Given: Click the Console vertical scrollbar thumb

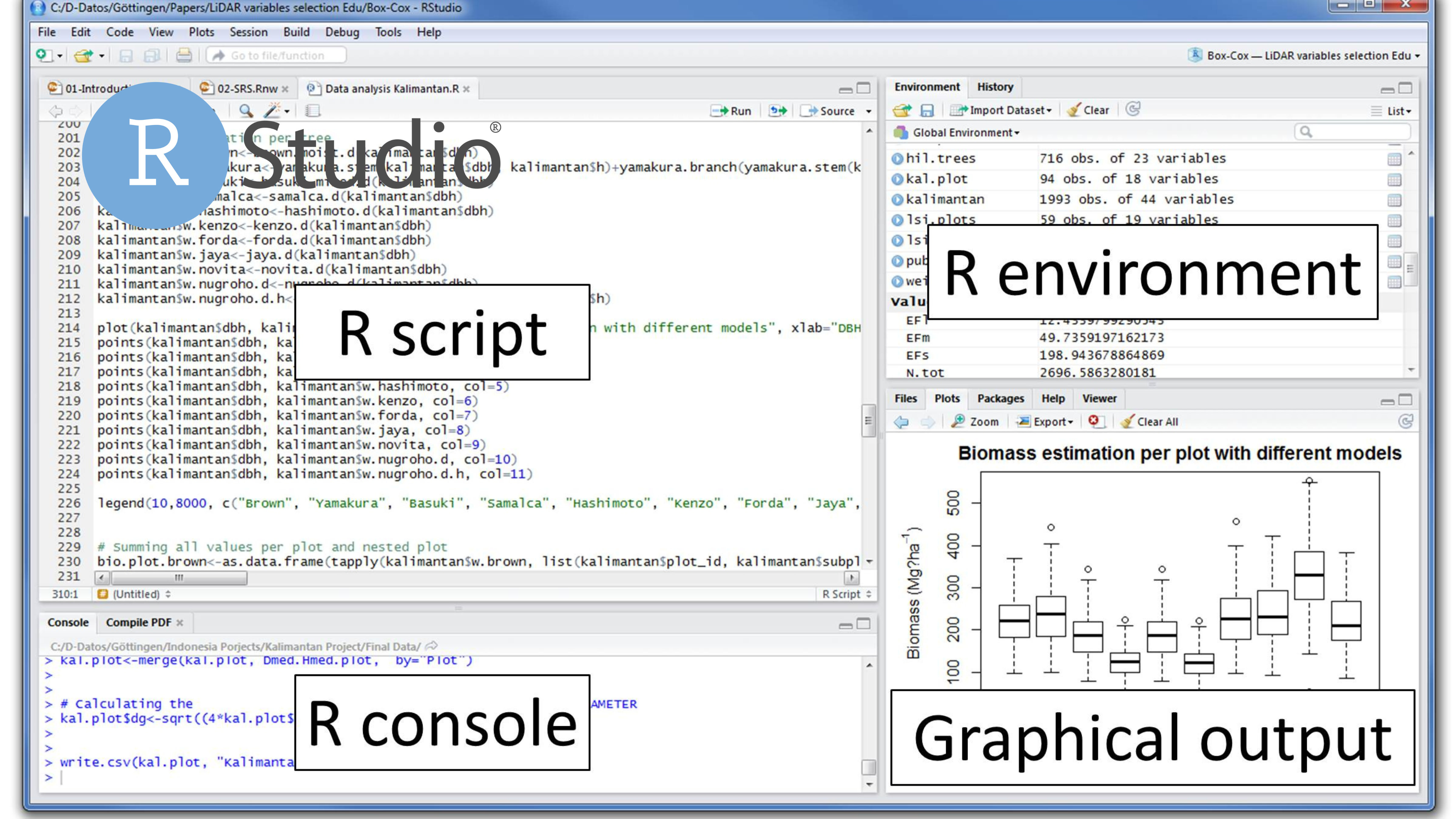Looking at the screenshot, I should (868, 767).
